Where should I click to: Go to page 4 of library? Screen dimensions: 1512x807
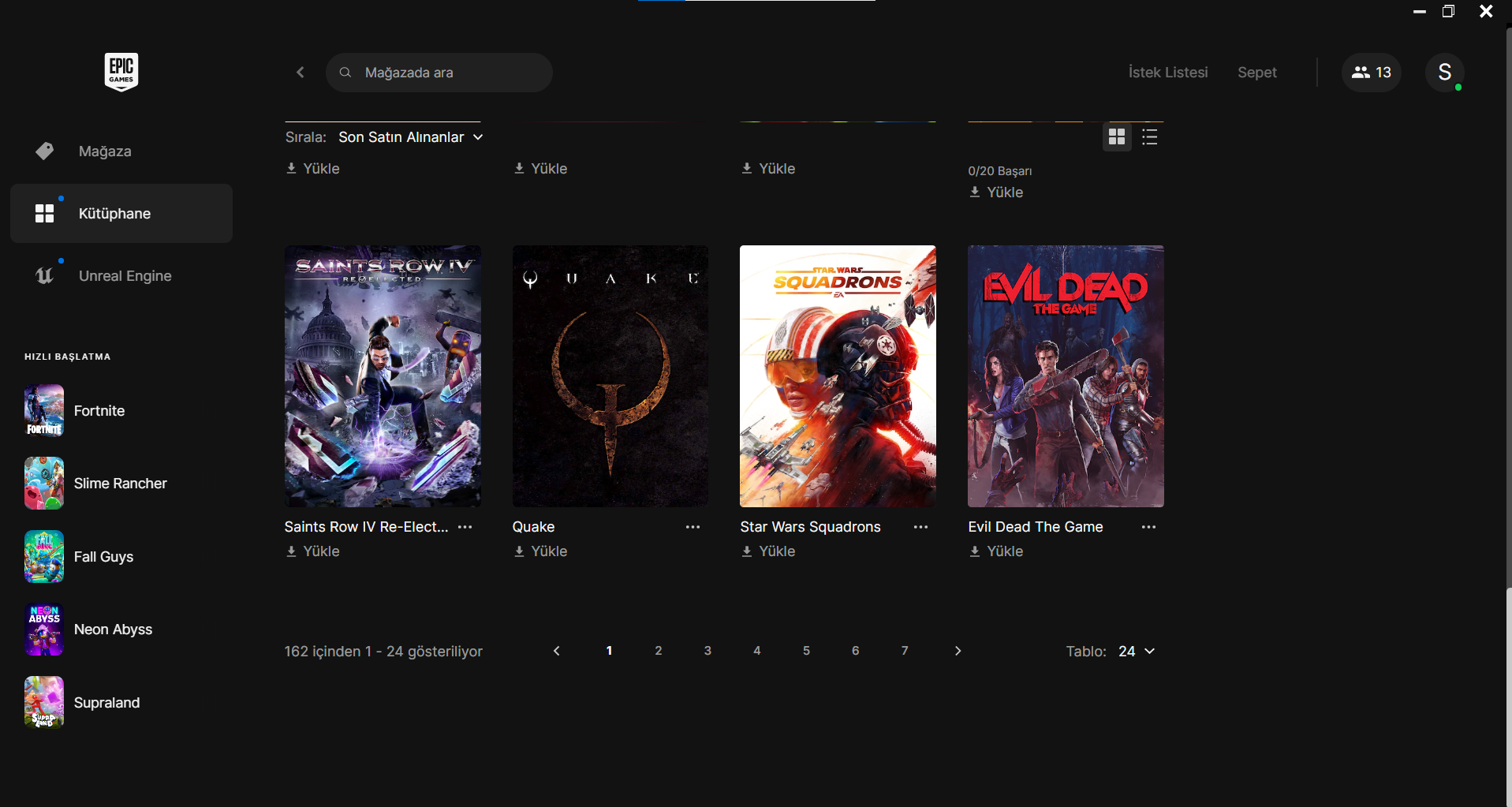[x=757, y=651]
